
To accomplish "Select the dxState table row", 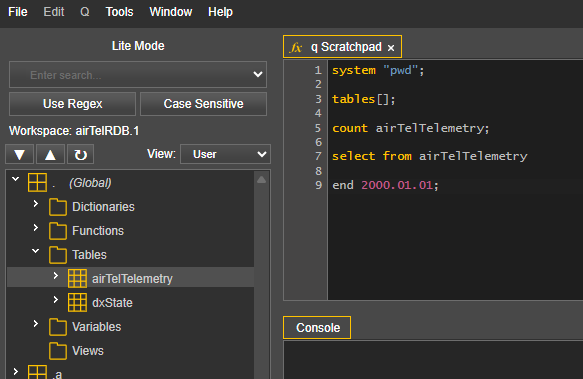I will tap(131, 302).
